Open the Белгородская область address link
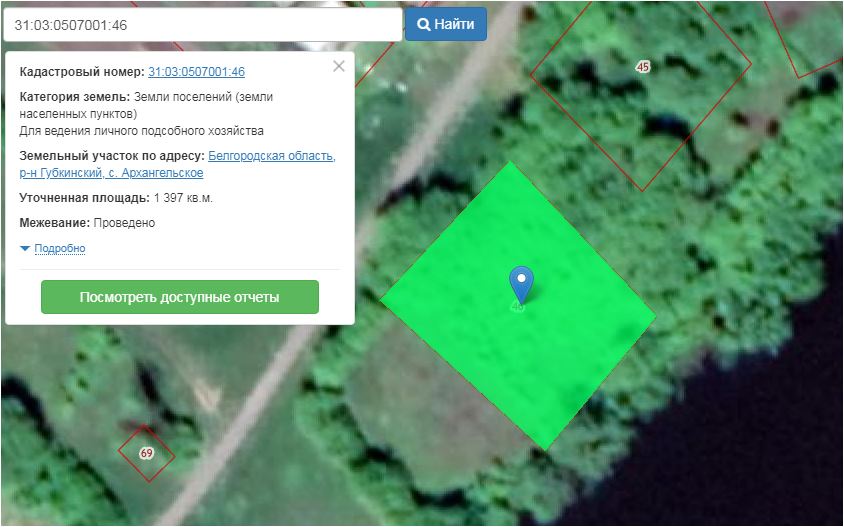This screenshot has height=527, width=844. (178, 164)
